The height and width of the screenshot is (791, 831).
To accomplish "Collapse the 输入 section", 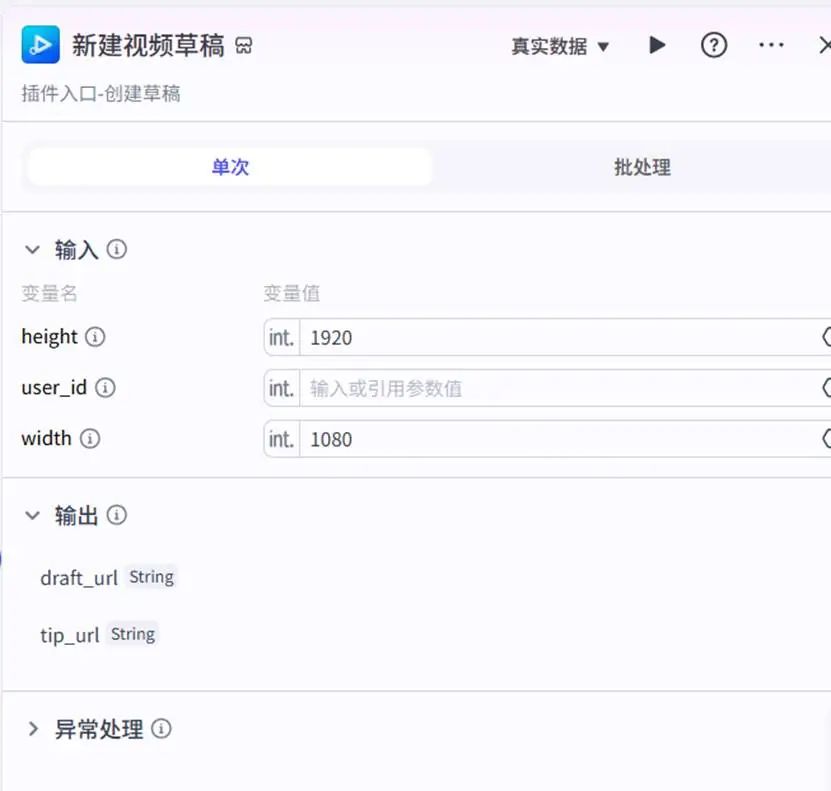I will 32,250.
